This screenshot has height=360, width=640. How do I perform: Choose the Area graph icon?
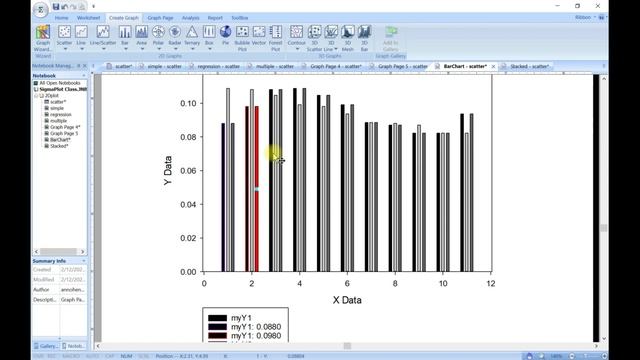coord(142,32)
